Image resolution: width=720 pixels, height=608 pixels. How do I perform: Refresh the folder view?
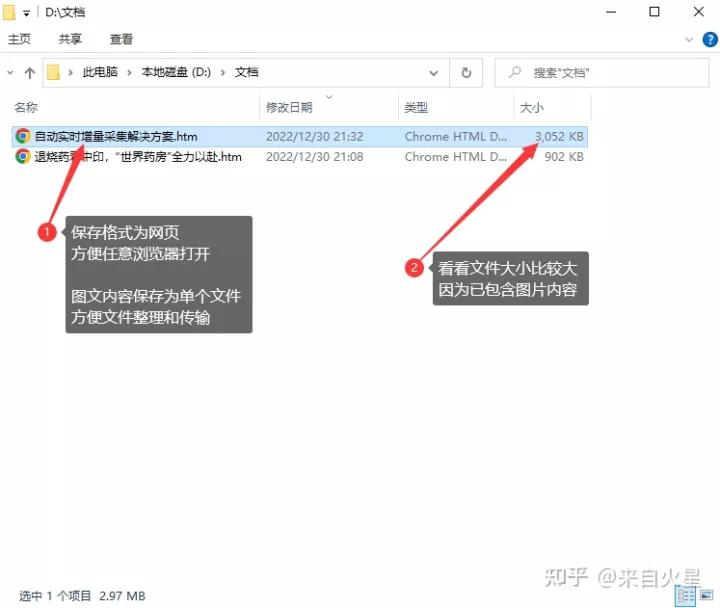(466, 73)
